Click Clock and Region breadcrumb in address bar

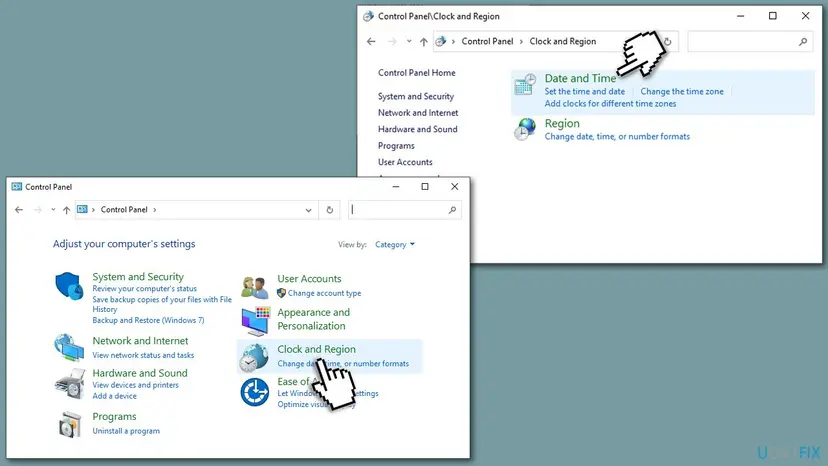click(562, 41)
